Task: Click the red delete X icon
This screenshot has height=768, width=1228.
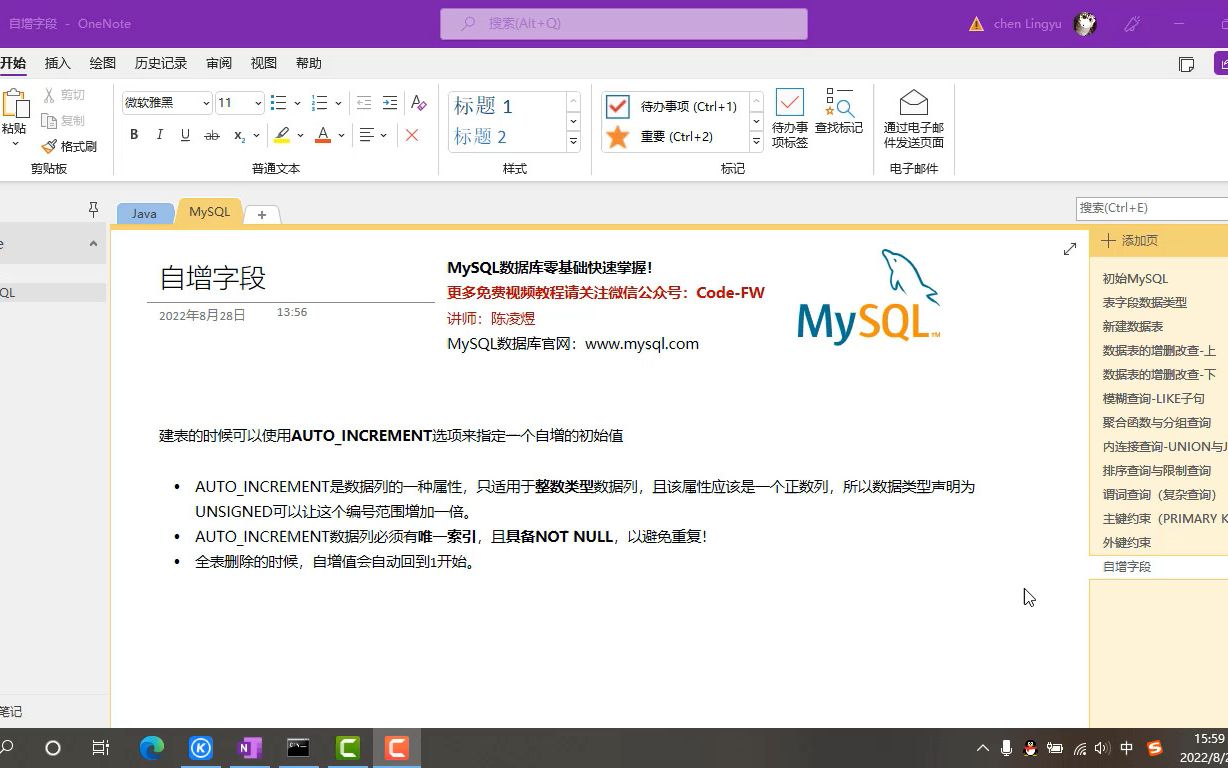Action: coord(412,135)
